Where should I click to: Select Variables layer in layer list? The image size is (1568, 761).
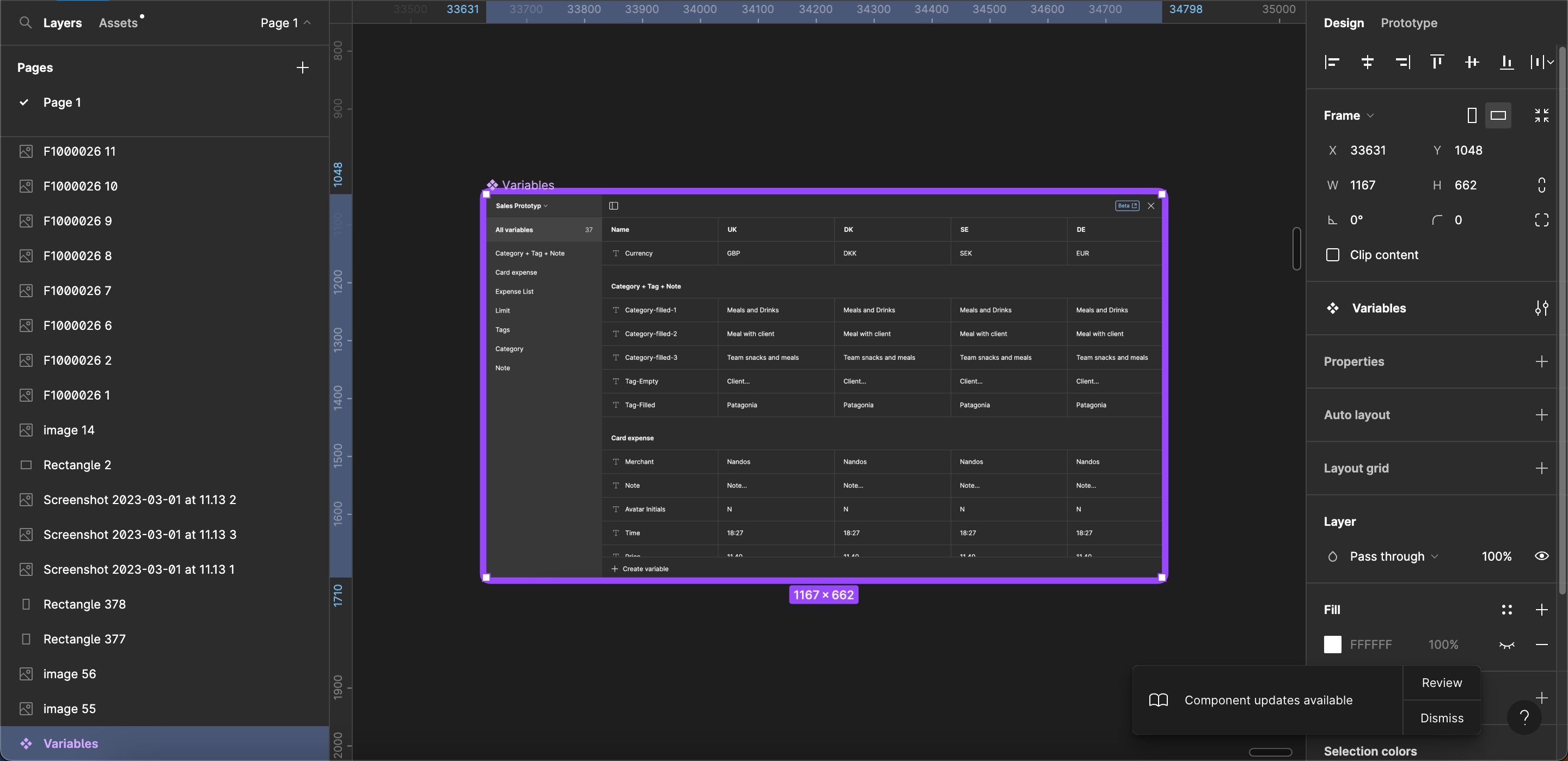(164, 744)
